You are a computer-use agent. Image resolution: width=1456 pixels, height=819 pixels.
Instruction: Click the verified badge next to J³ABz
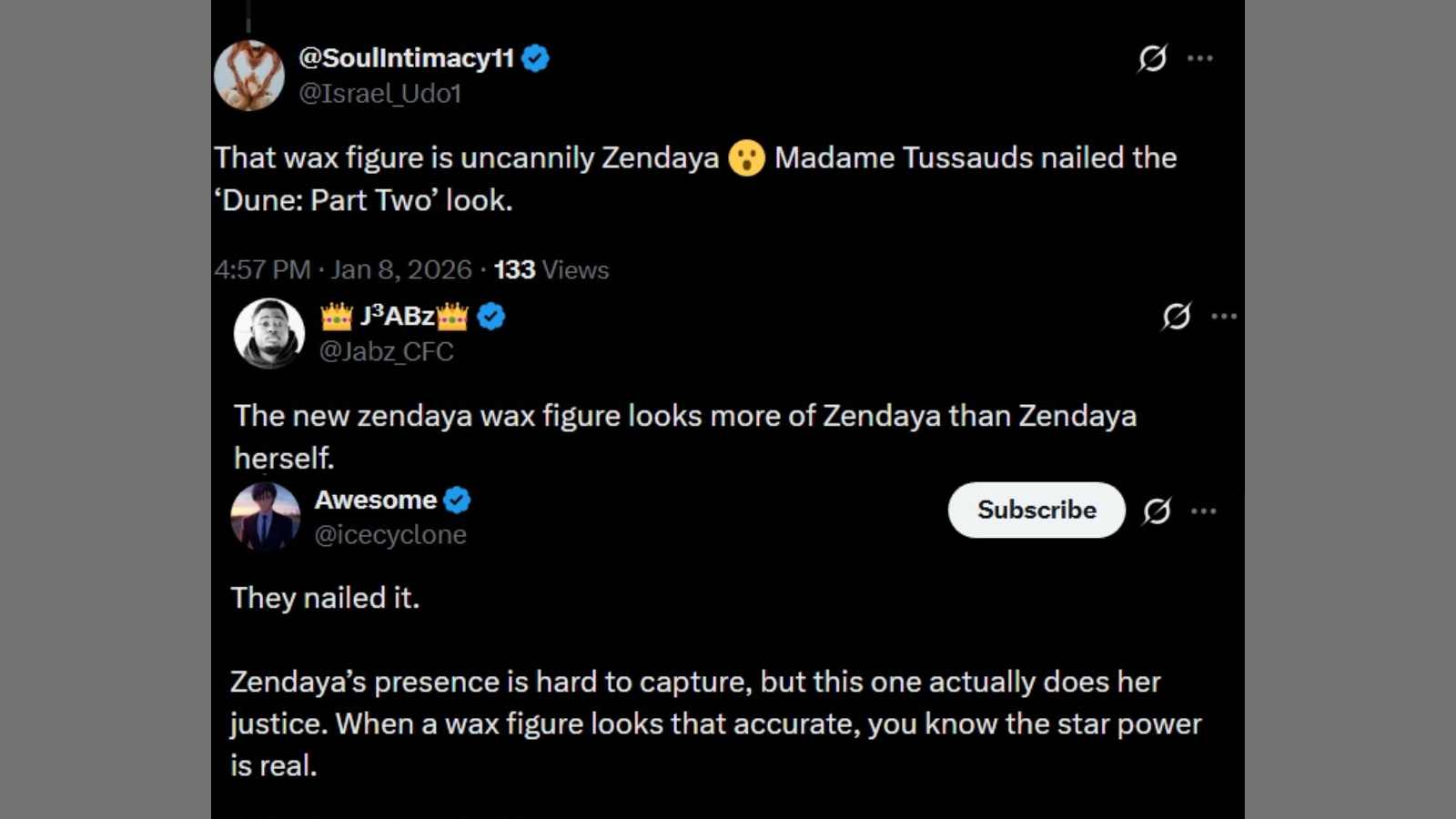point(490,316)
